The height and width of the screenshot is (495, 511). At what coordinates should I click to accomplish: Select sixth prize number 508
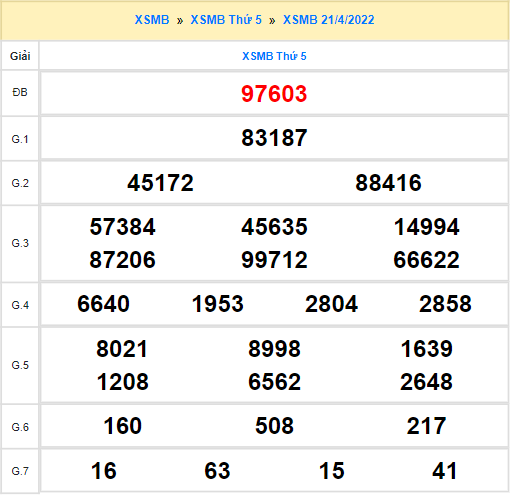click(x=274, y=426)
